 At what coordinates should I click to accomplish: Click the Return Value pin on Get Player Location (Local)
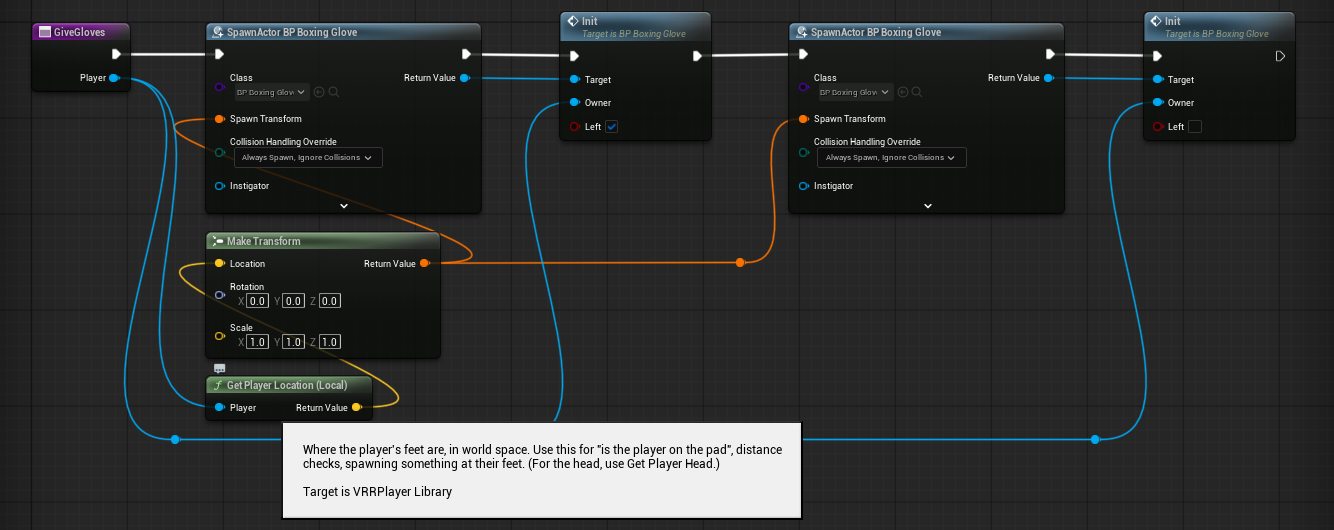click(357, 408)
